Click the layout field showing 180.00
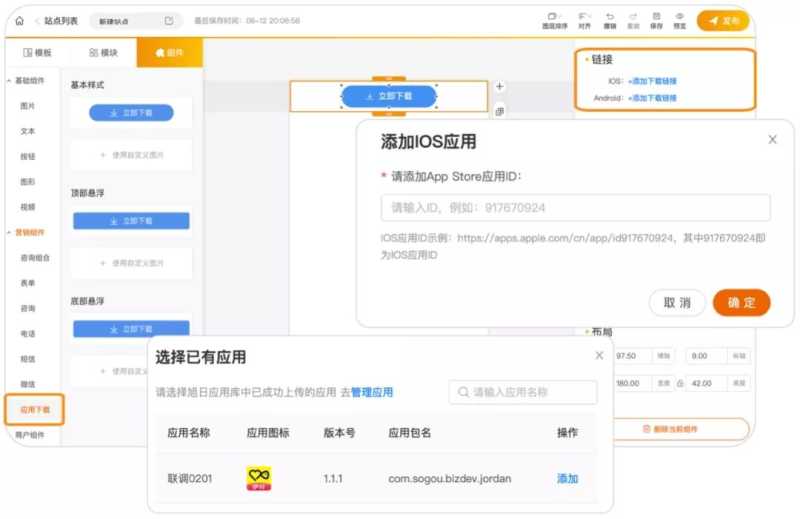Screen dimensions: 800x519 pos(633,383)
